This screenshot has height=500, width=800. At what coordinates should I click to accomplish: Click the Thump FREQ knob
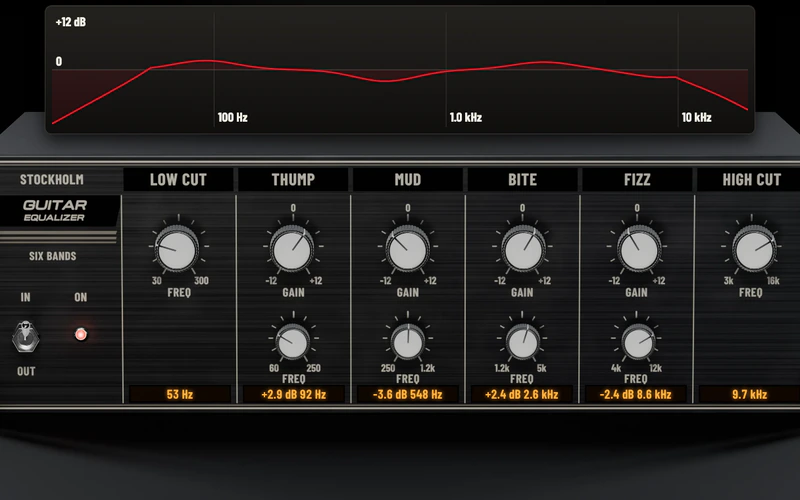tap(292, 342)
